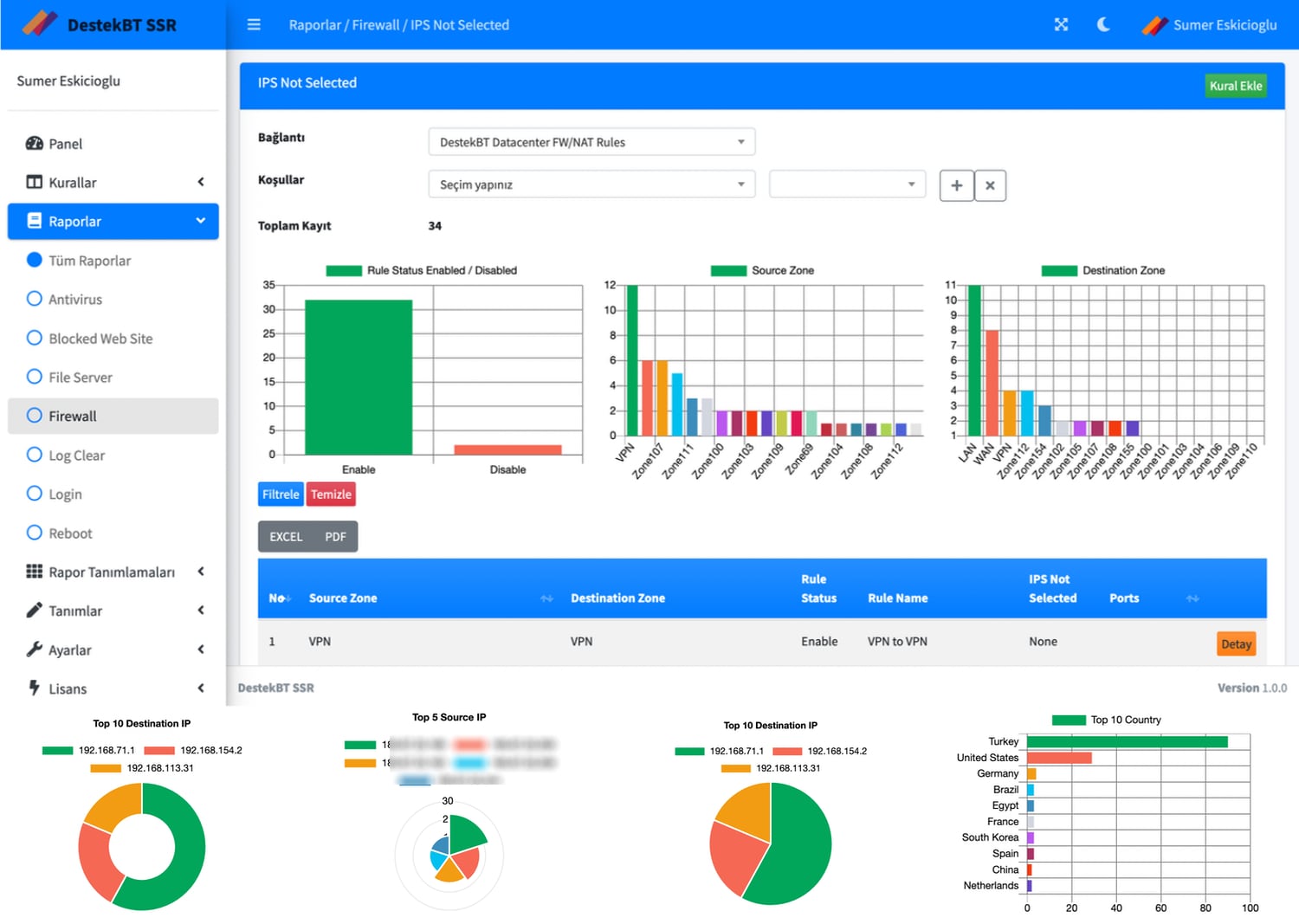Screen dimensions: 1299x924
Task: Open the Panel menu item
Action: tap(113, 144)
